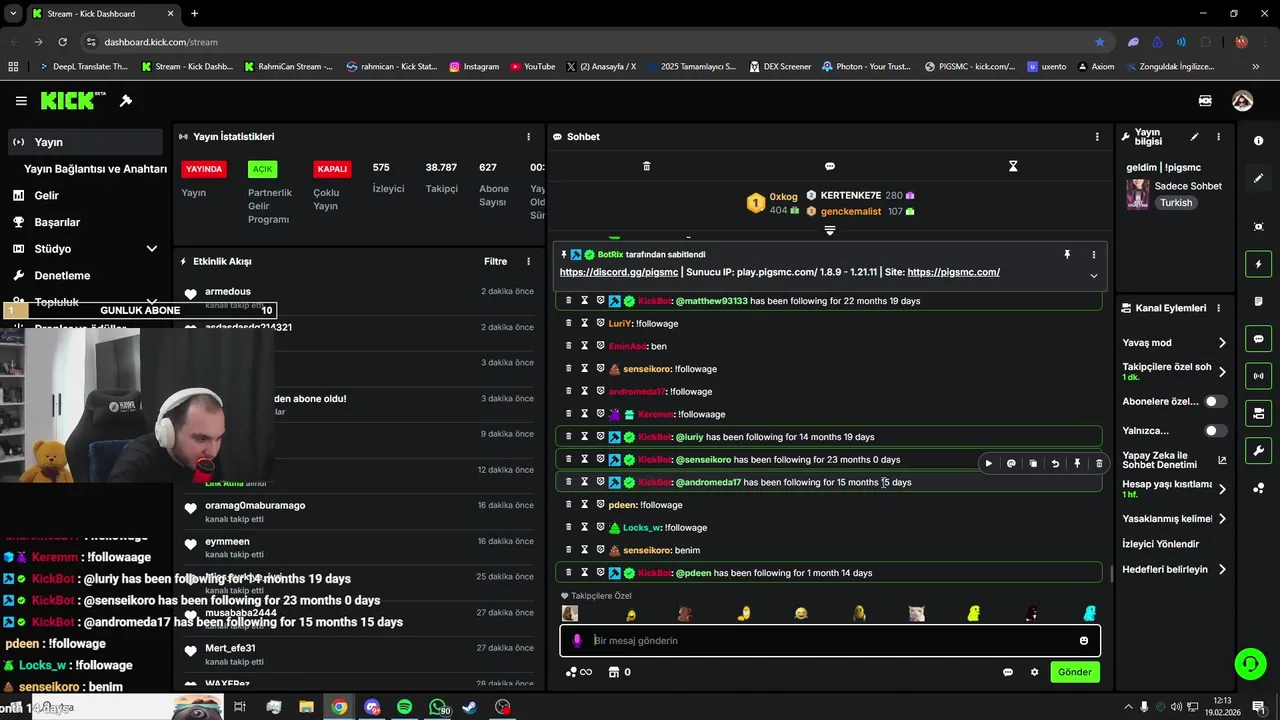Click the chat scrollbar thumb
This screenshot has height=720, width=1280.
1112,574
